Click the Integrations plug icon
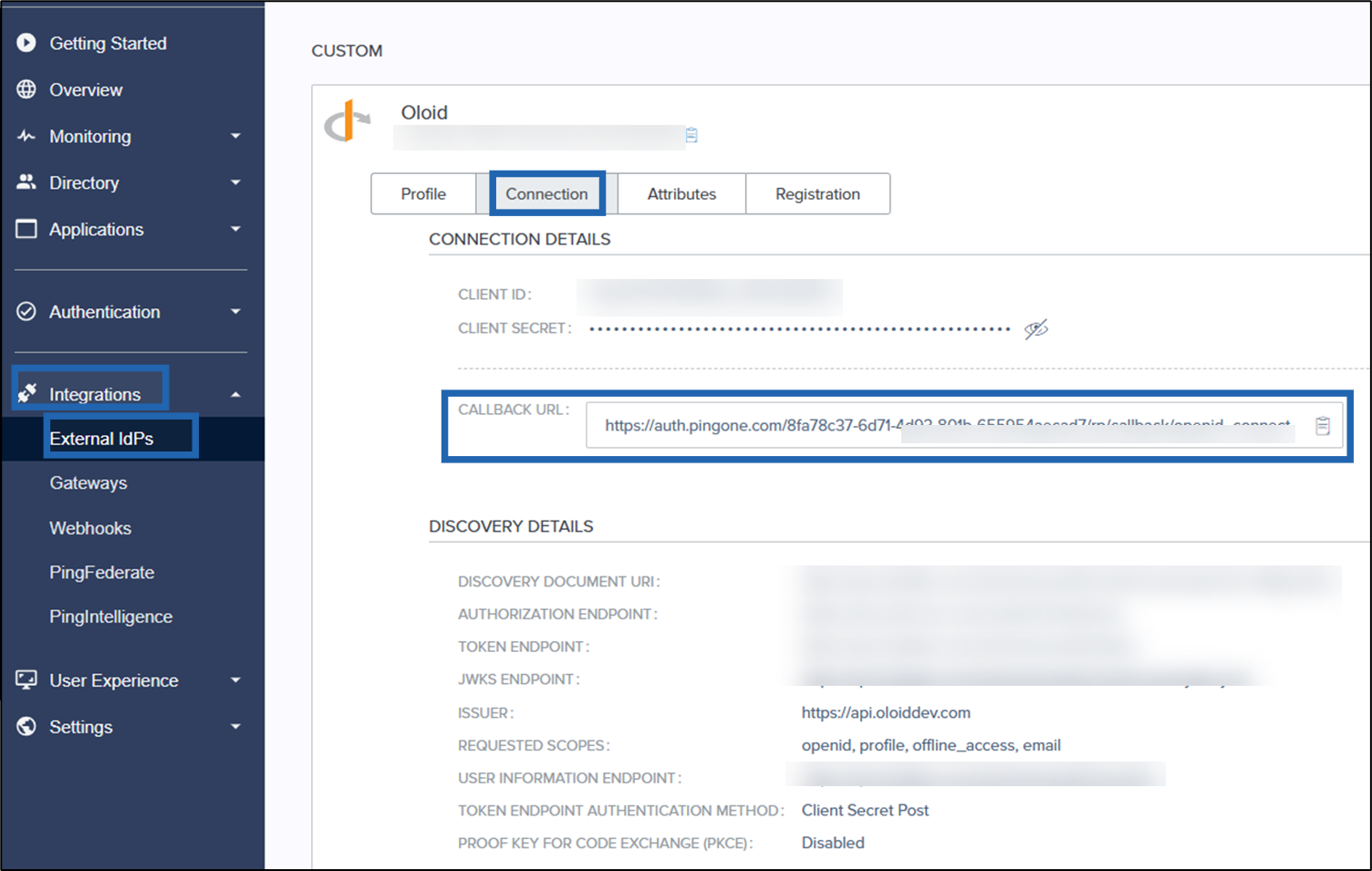This screenshot has width=1372, height=871. [27, 393]
